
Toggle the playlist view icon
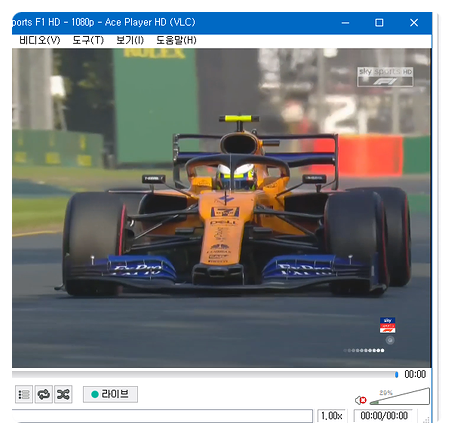pos(24,395)
